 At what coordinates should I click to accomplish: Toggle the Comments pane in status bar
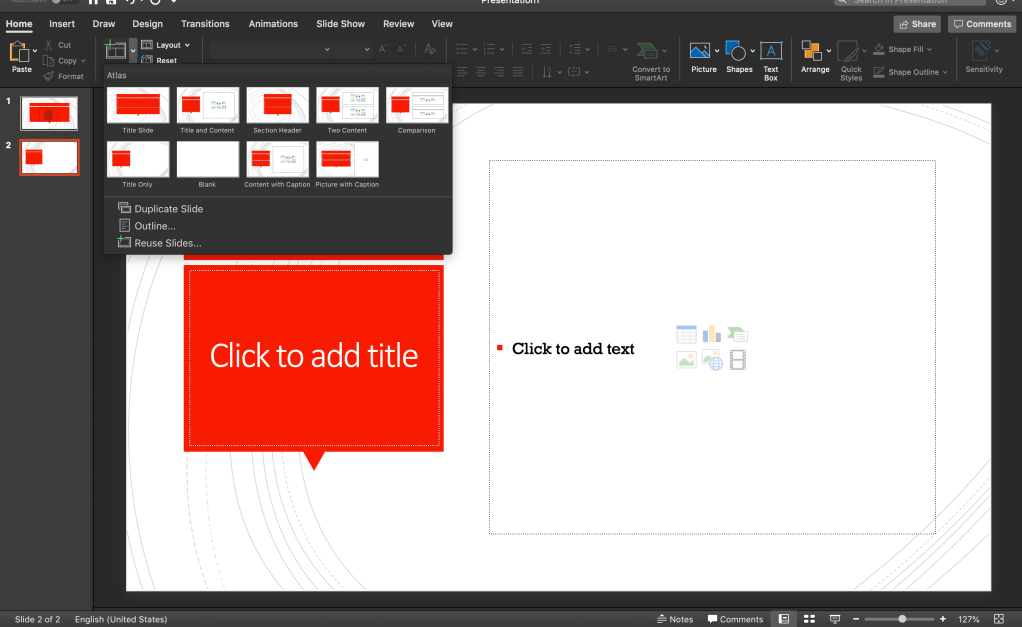[x=735, y=619]
